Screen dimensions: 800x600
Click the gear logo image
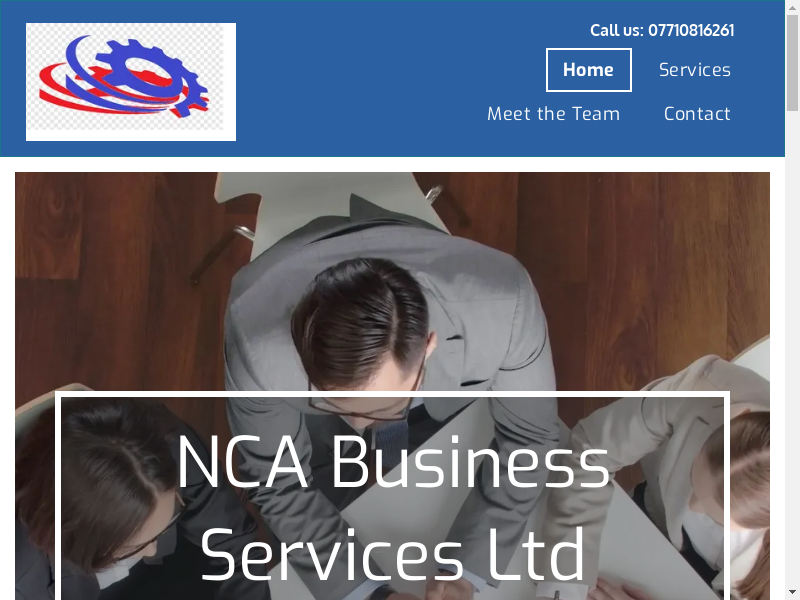(131, 82)
